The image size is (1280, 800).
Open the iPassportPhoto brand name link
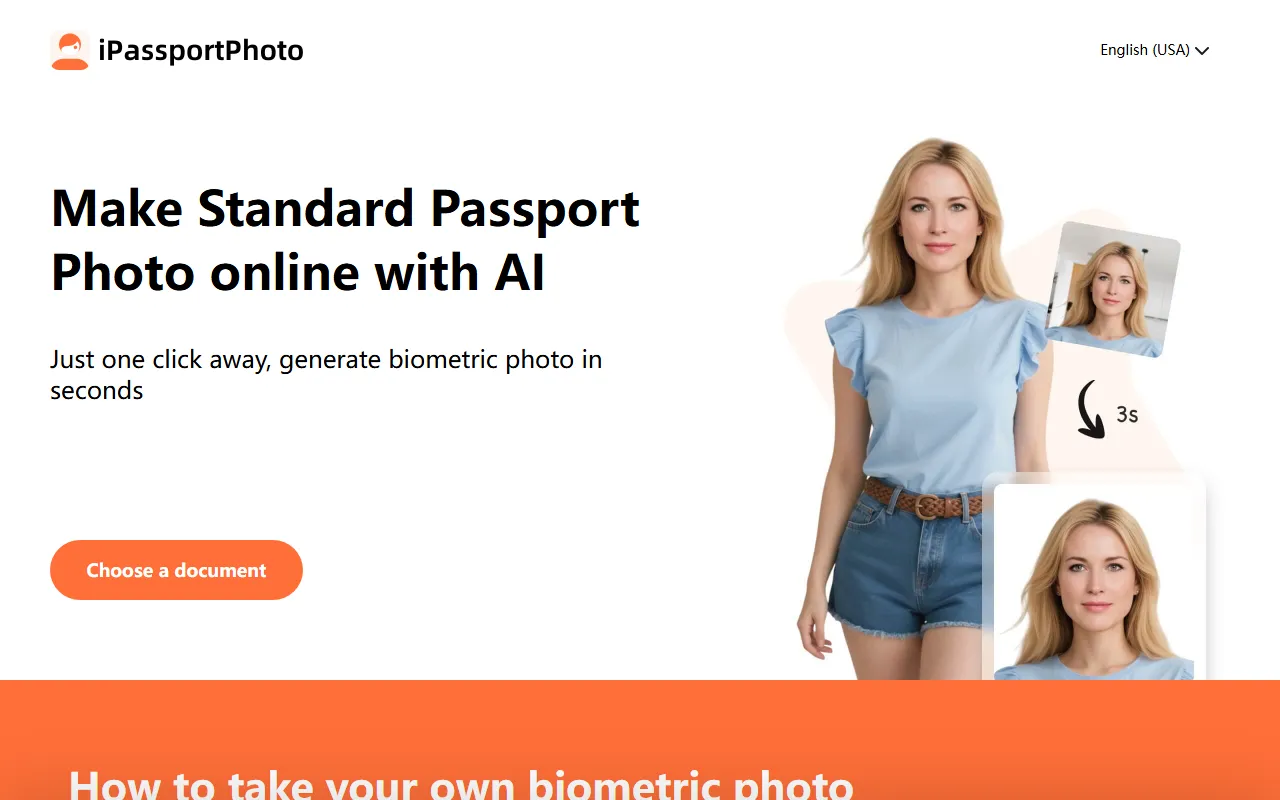tap(201, 50)
